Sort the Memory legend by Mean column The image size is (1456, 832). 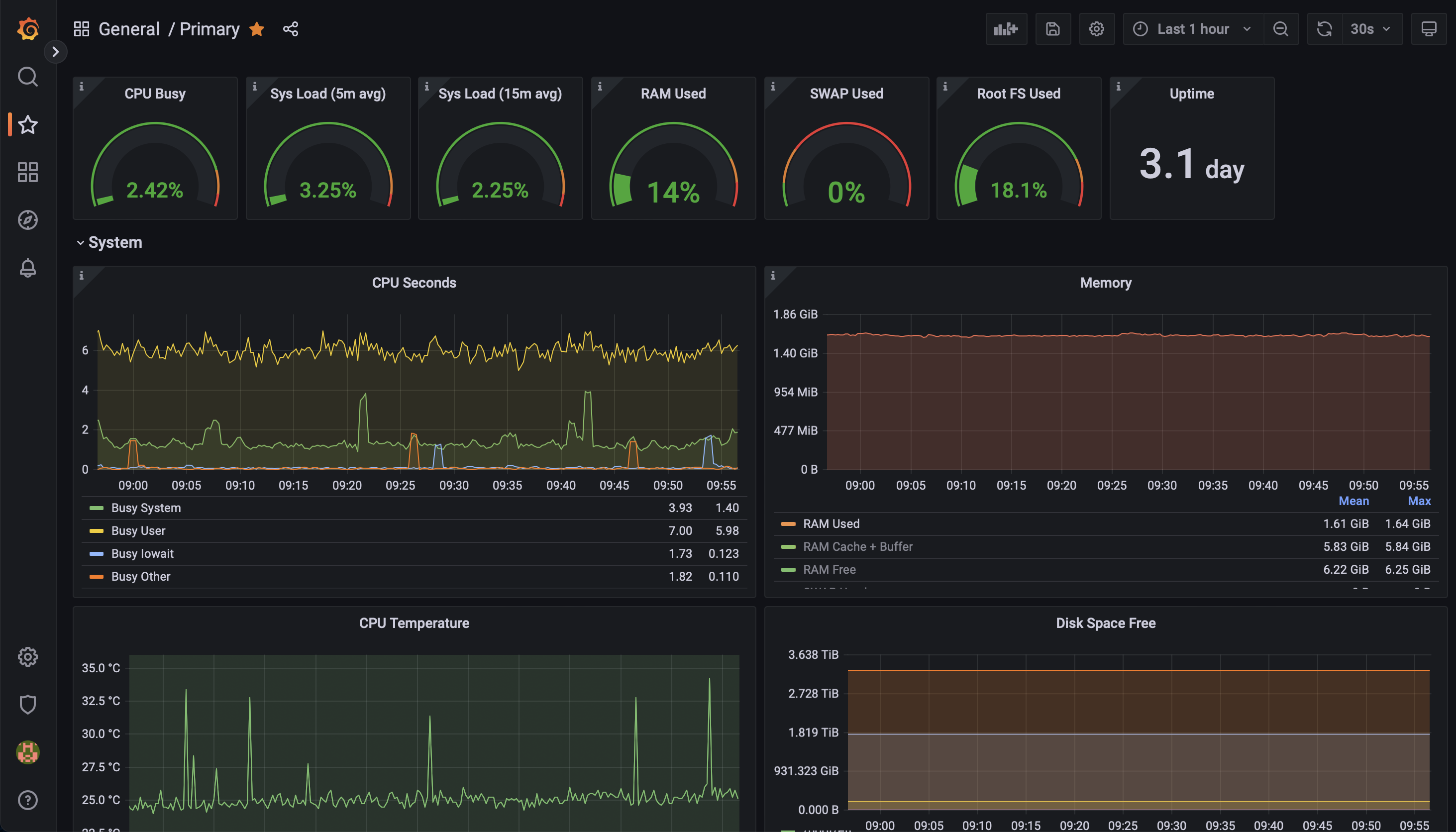click(x=1353, y=501)
